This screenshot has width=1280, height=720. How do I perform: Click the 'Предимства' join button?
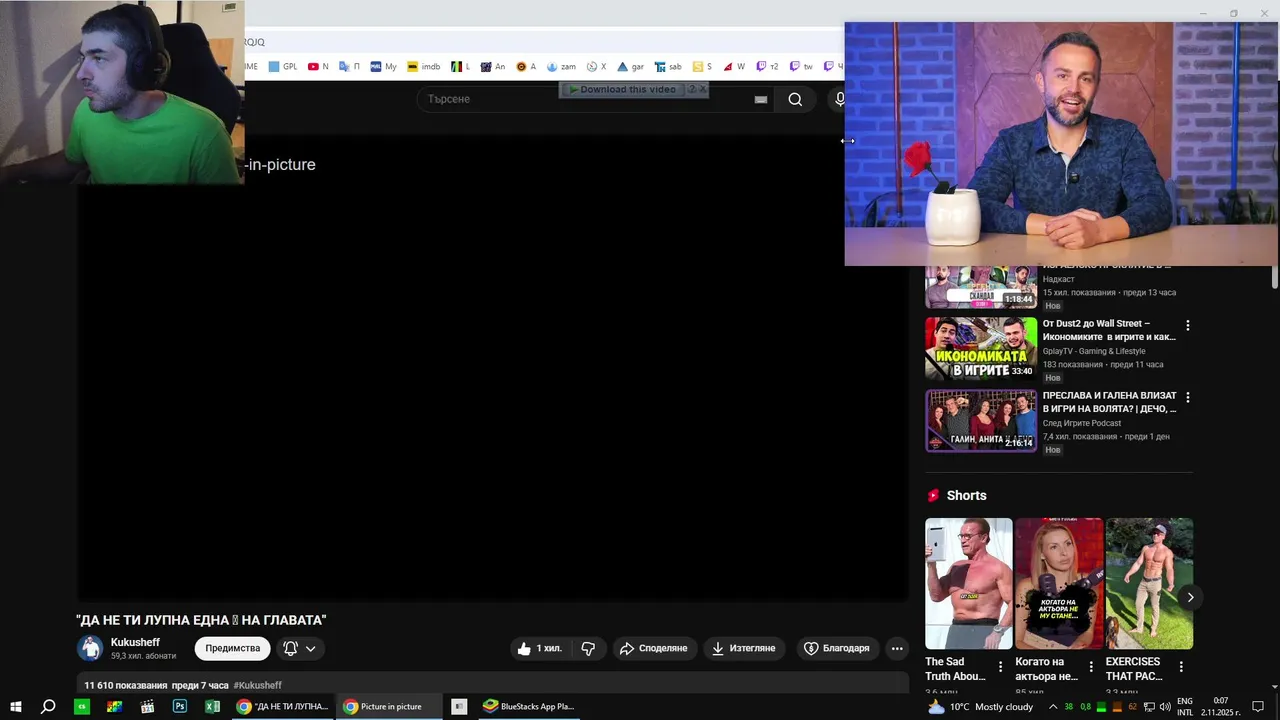point(233,648)
